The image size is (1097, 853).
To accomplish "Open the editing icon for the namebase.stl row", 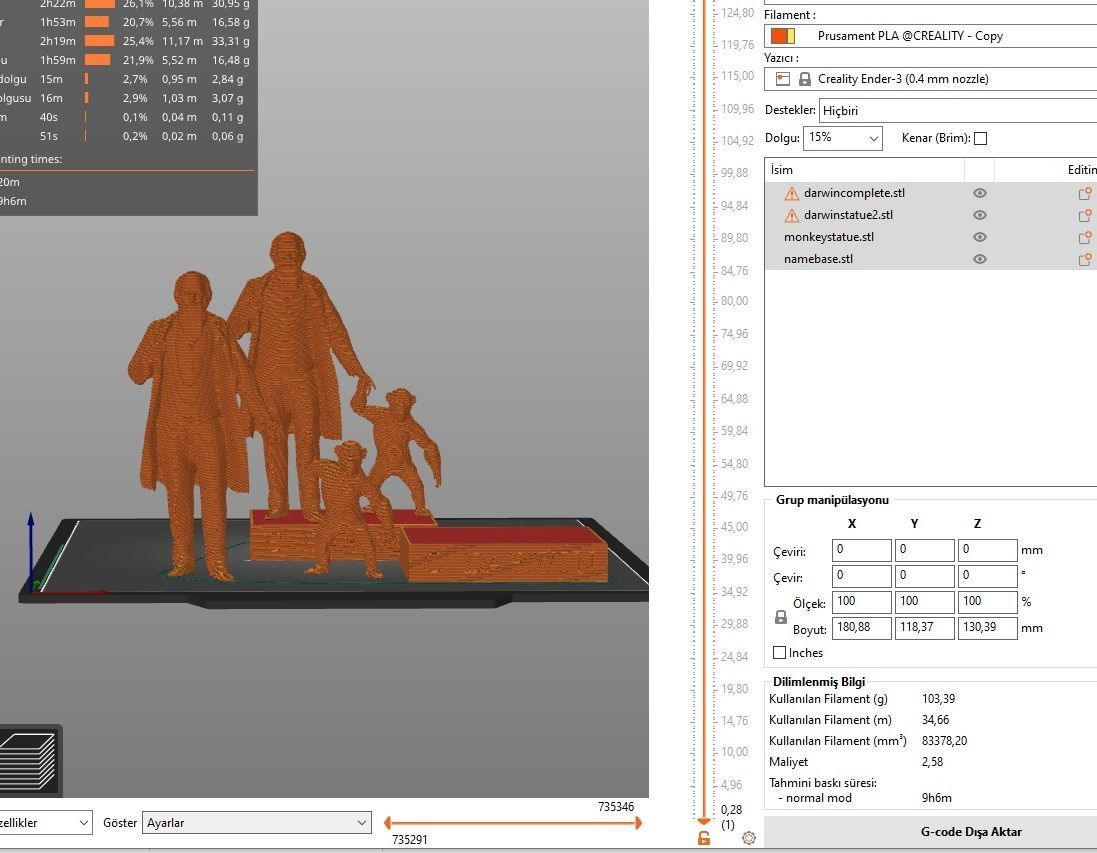I will (1084, 260).
